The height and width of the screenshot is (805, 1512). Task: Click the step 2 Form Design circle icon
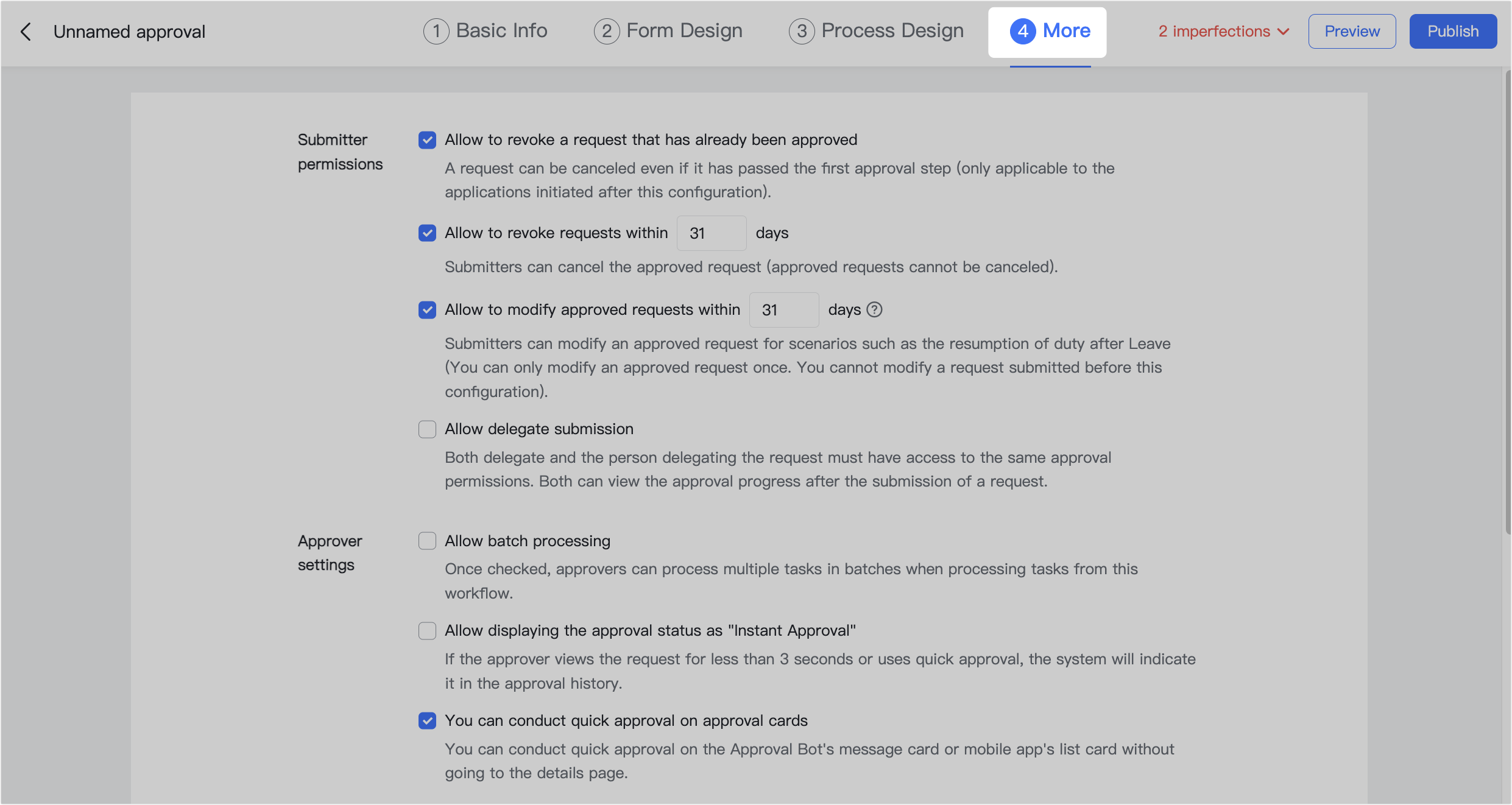click(606, 30)
